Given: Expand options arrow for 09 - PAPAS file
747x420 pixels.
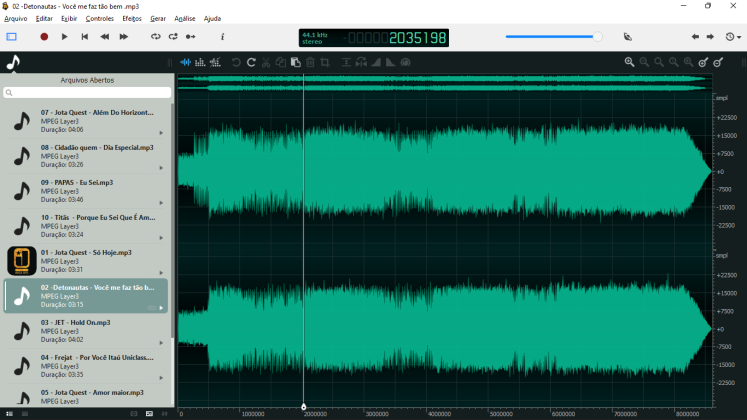Looking at the screenshot, I should pyautogui.click(x=161, y=203).
